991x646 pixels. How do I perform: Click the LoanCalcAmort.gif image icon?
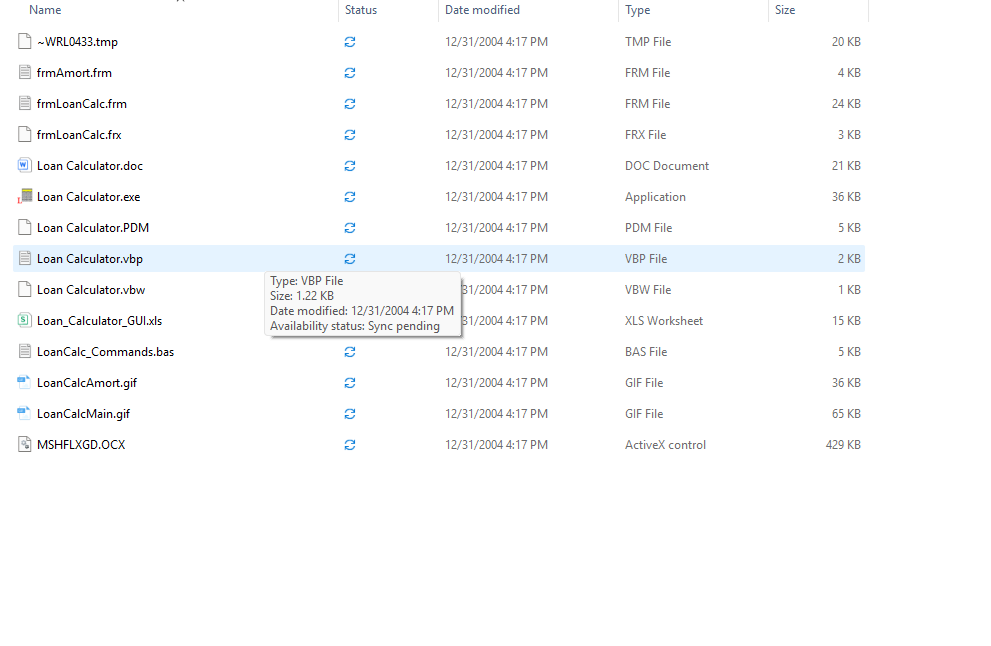point(26,383)
